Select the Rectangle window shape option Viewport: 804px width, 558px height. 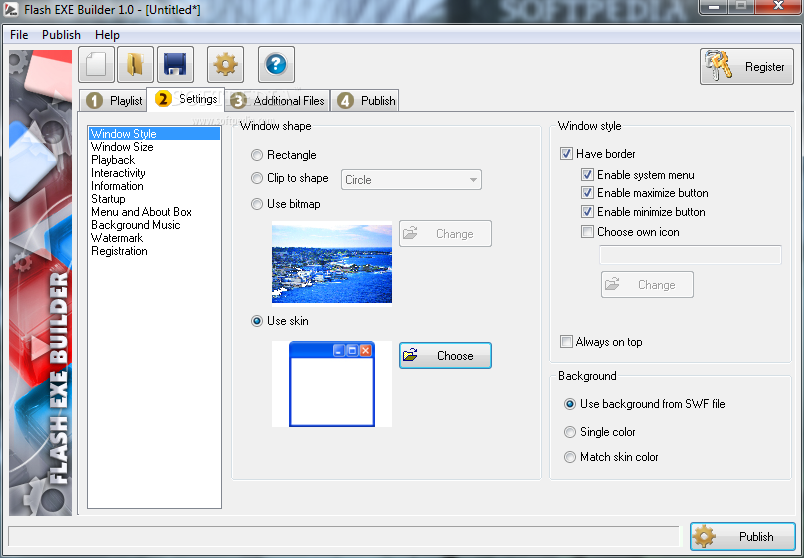pyautogui.click(x=284, y=155)
